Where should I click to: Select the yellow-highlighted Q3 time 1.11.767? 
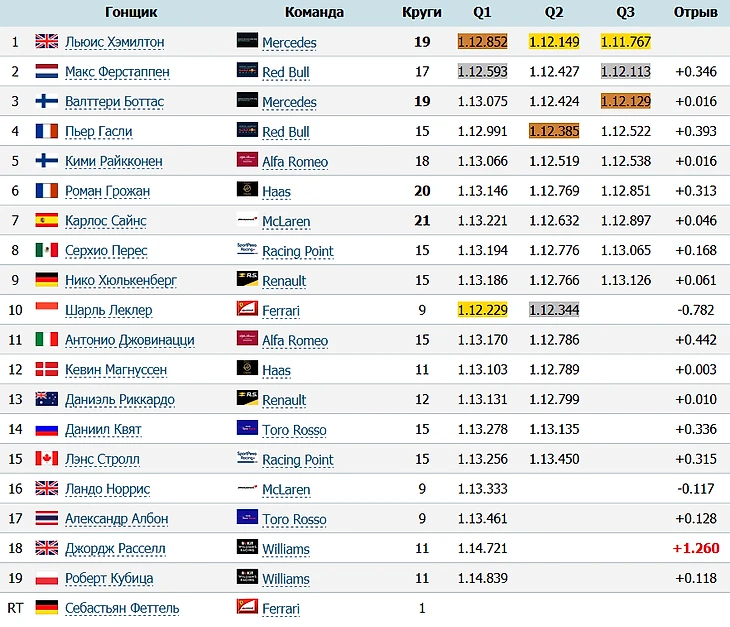pyautogui.click(x=625, y=42)
